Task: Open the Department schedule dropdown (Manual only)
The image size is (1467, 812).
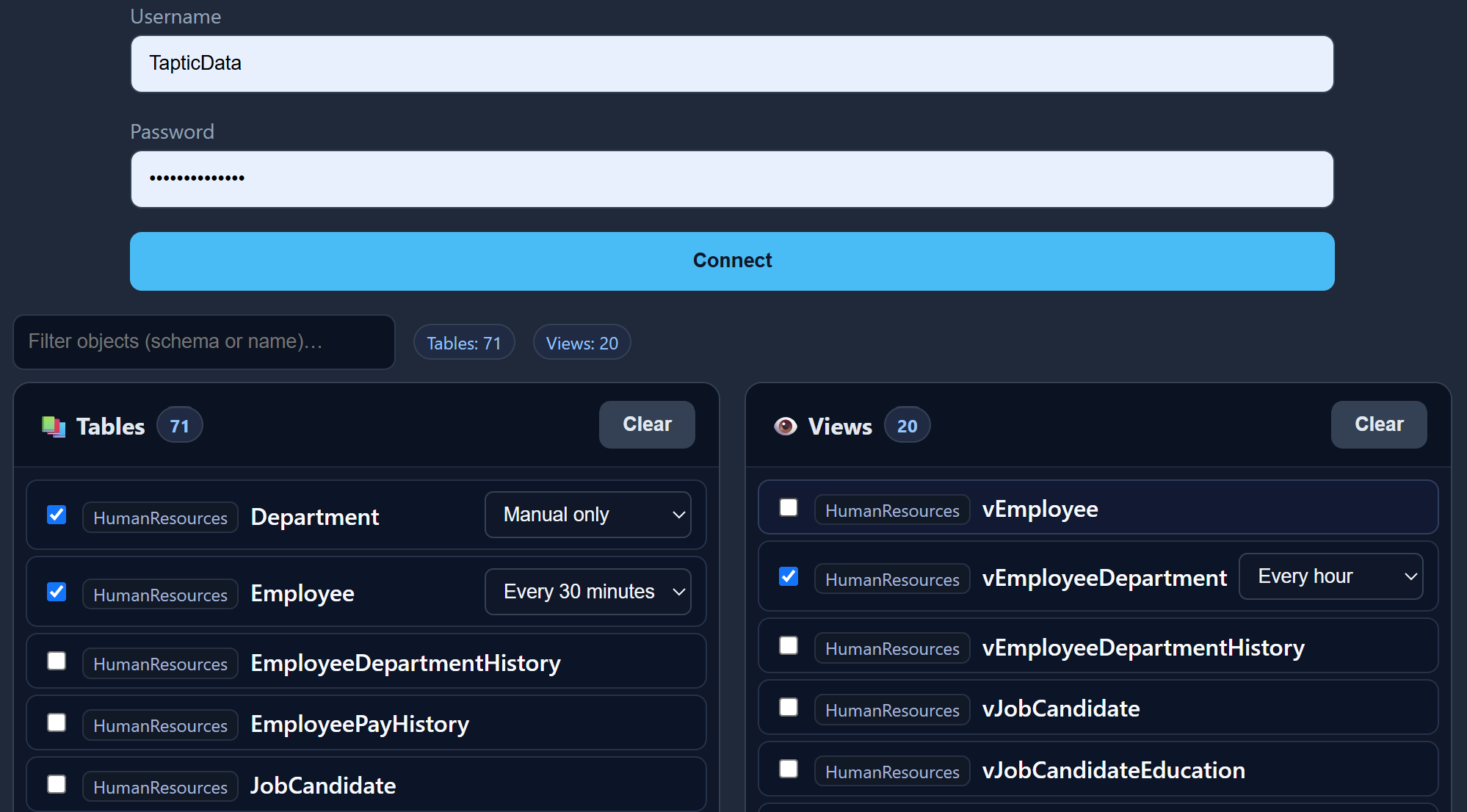Action: 587,515
